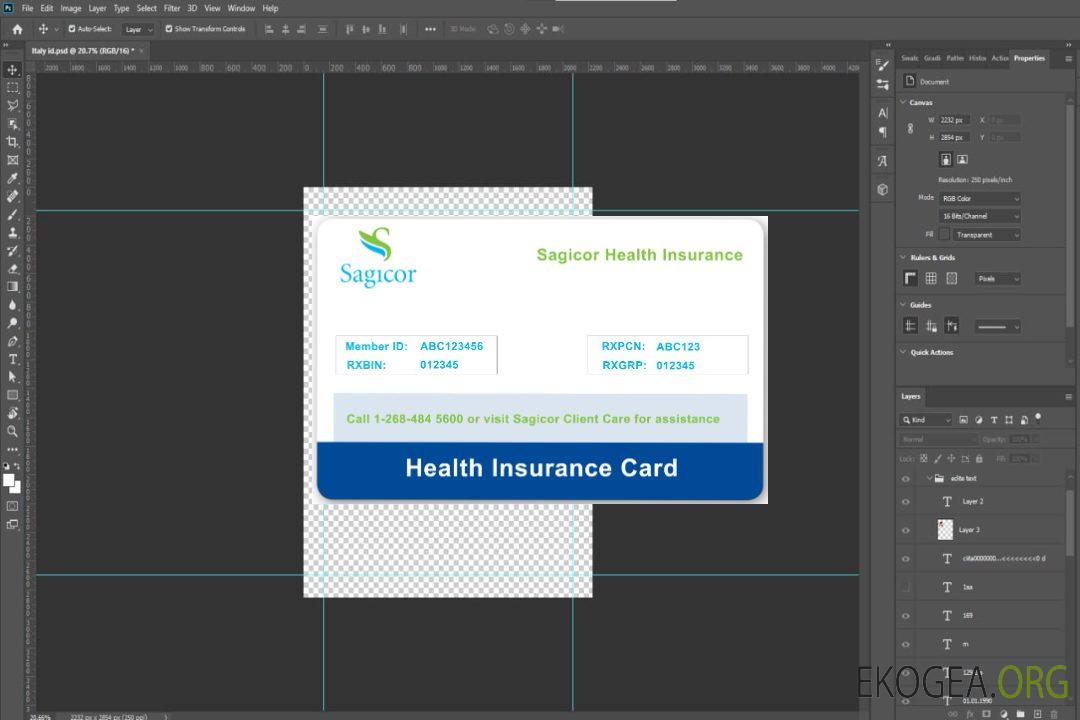This screenshot has width=1080, height=720.
Task: Toggle Show Transform Controls checkbox
Action: 169,29
